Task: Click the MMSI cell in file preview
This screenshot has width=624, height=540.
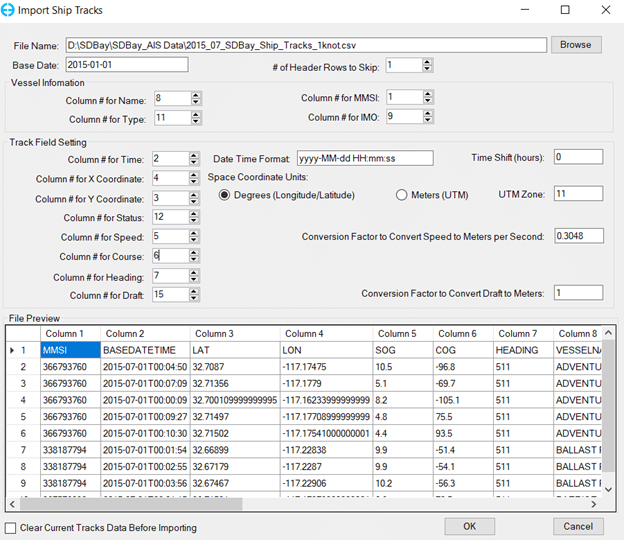Action: tap(70, 351)
